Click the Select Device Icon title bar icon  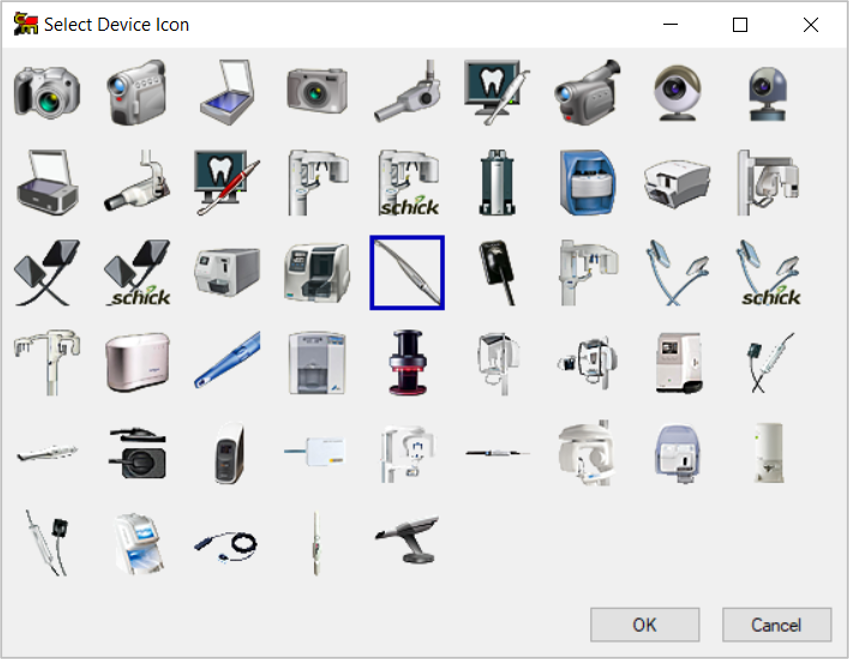tap(26, 25)
